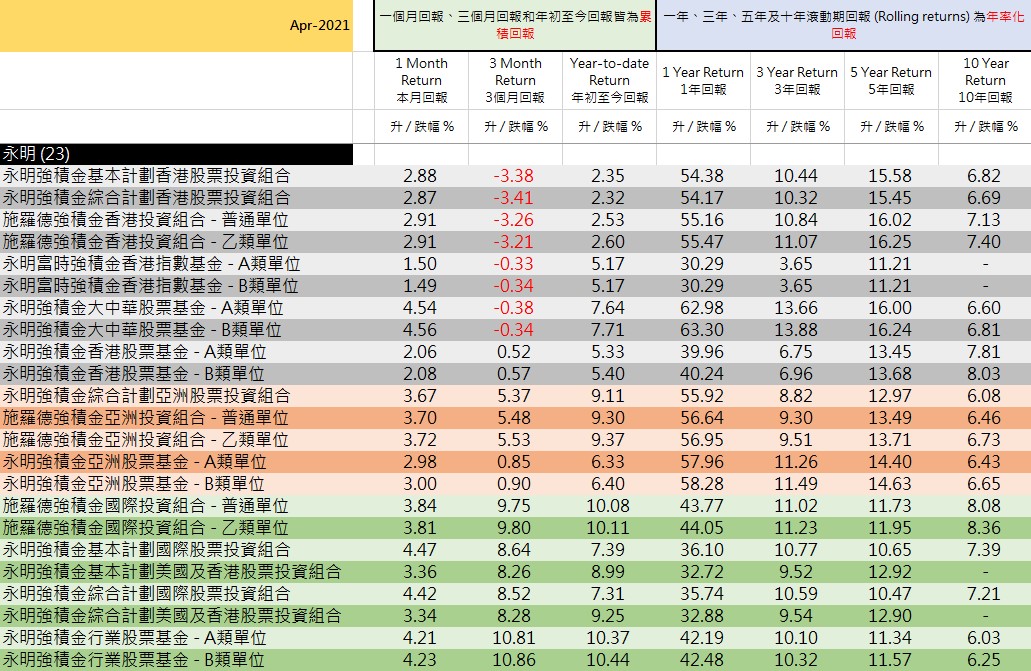Image resolution: width=1031 pixels, height=671 pixels.
Task: Select the 3 Year Return column header
Action: [798, 80]
